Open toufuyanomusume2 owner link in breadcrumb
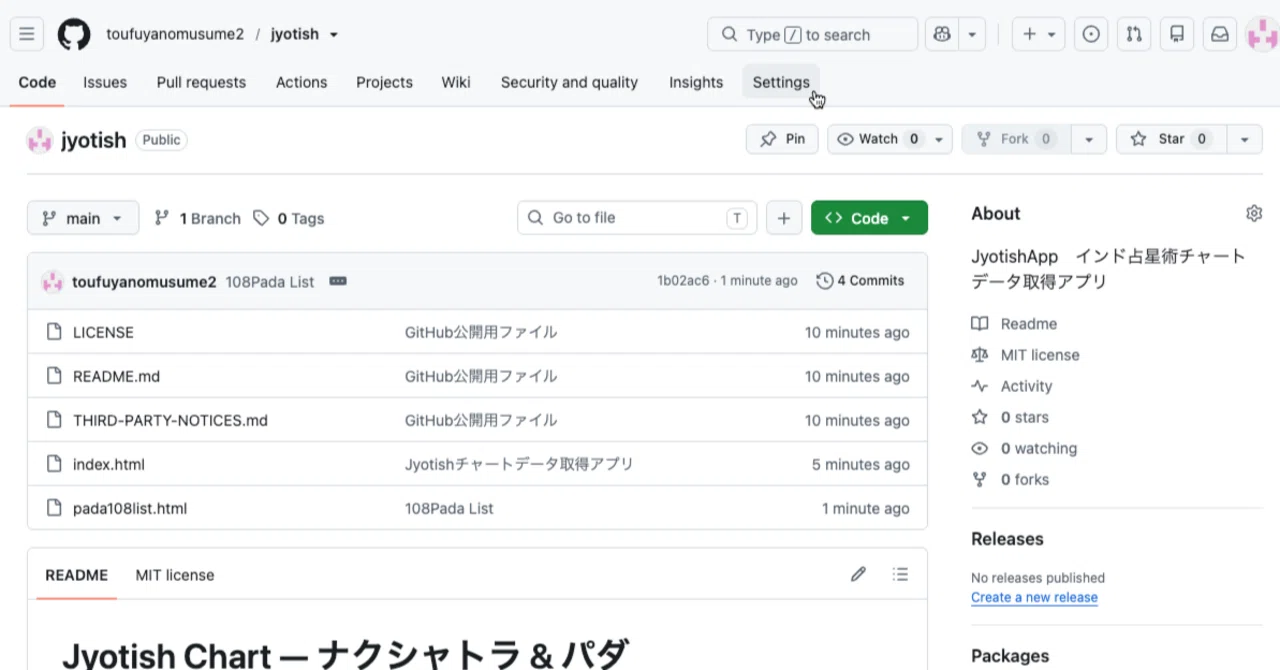The image size is (1280, 670). click(175, 34)
